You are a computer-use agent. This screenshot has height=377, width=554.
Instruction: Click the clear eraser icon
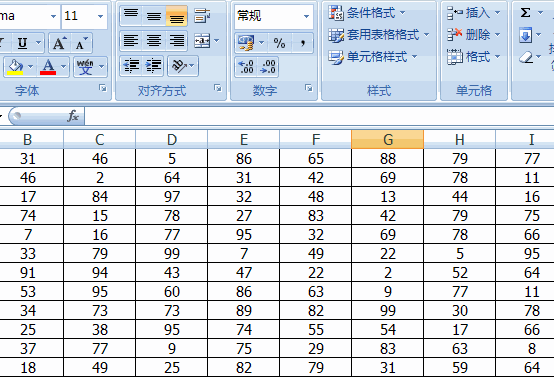(x=526, y=57)
